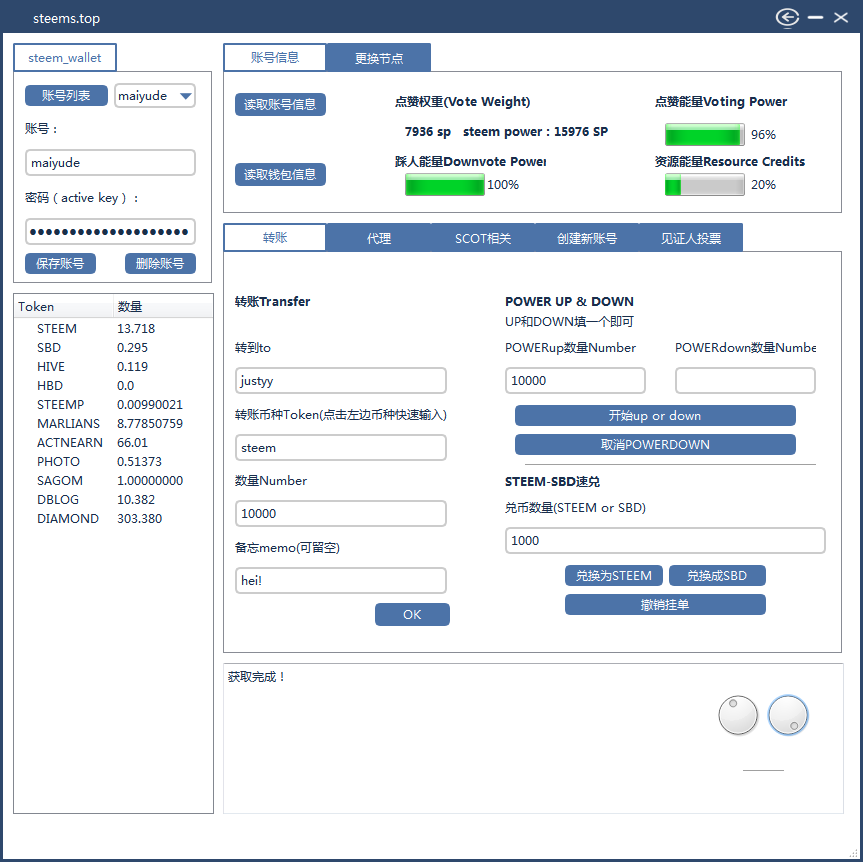This screenshot has height=862, width=863.
Task: Select the STEEM token row
Action: click(113, 329)
